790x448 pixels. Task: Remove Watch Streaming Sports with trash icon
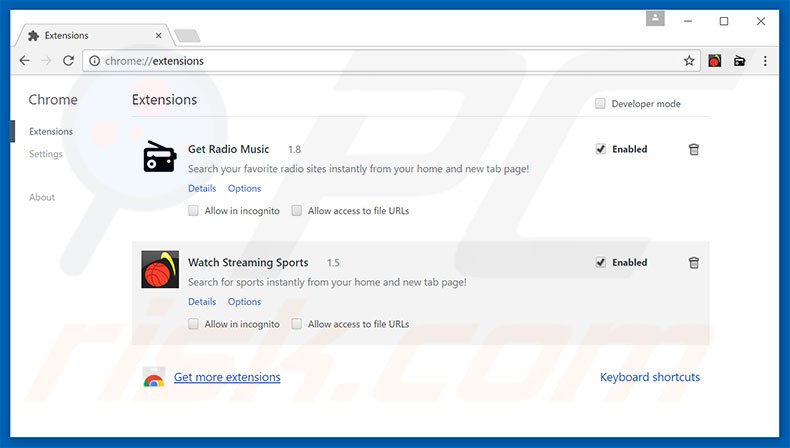tap(694, 263)
